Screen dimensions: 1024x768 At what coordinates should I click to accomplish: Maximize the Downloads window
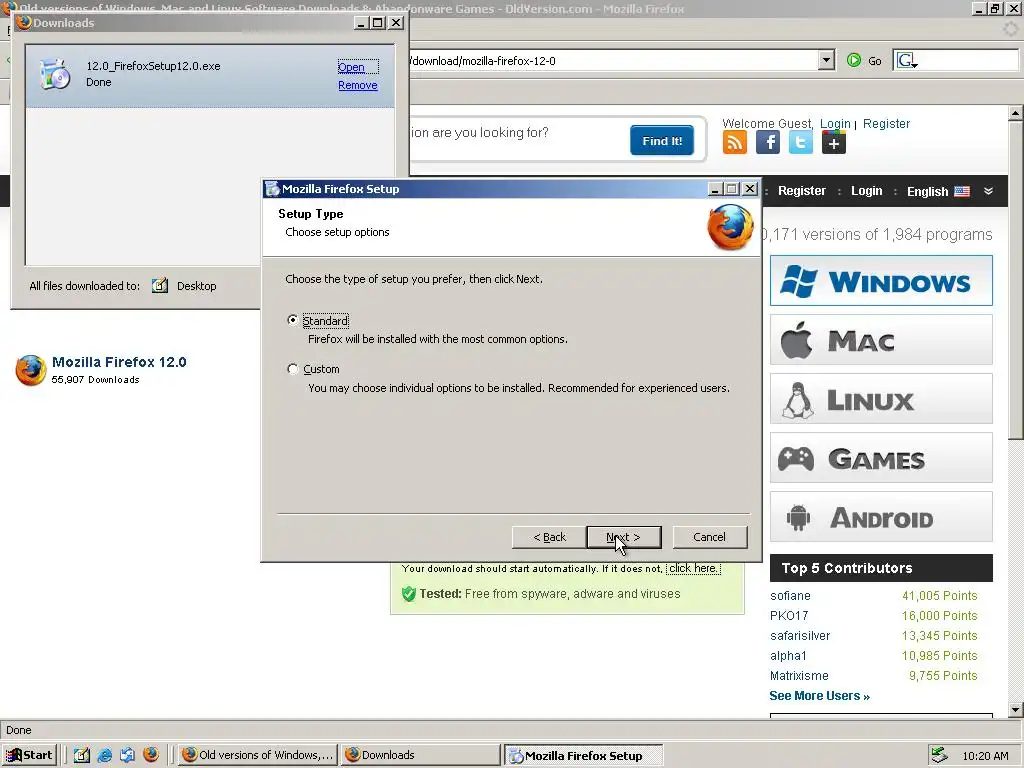coord(377,23)
